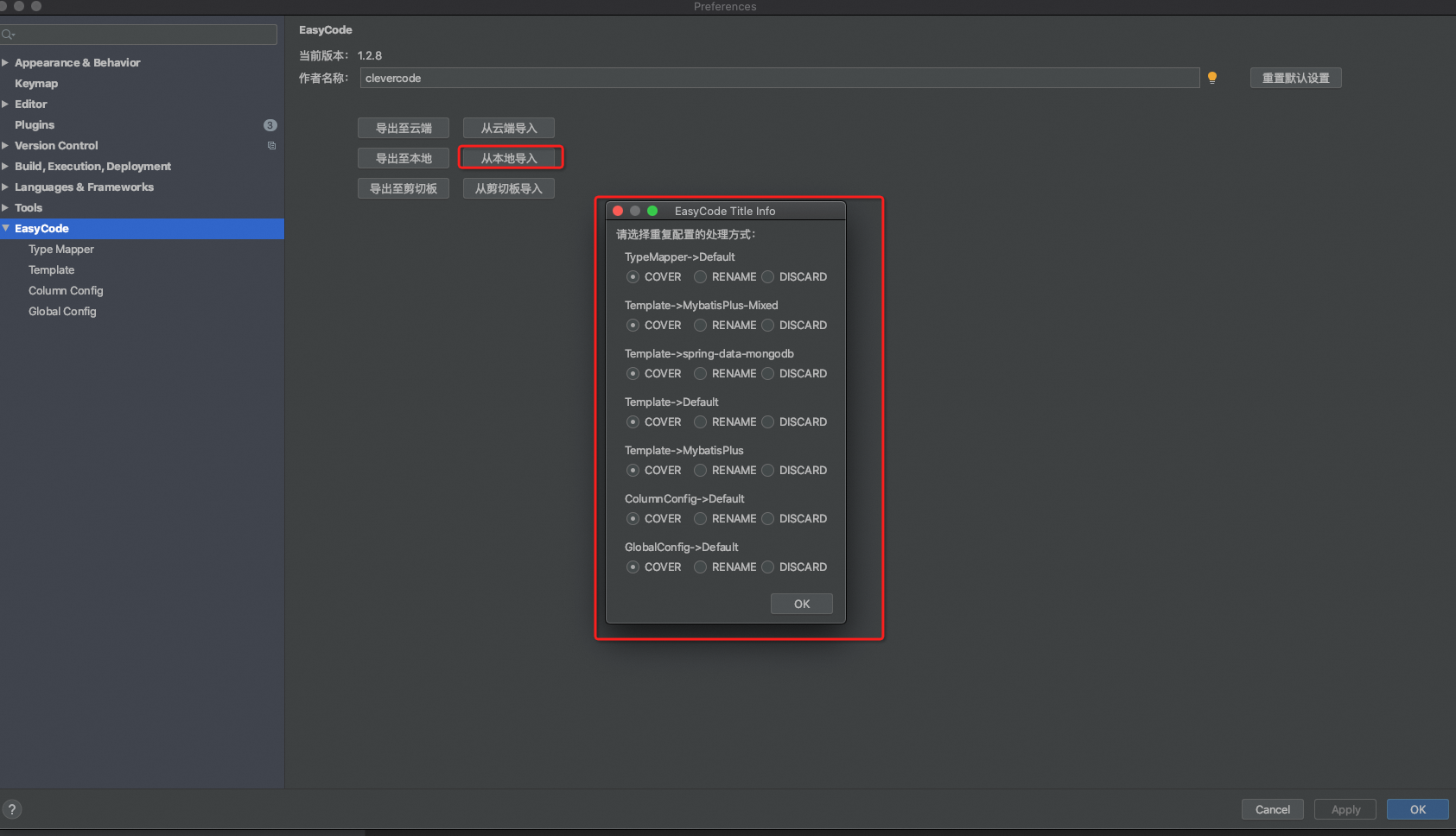Click 从本地导入 import button
This screenshot has width=1456, height=836.
tap(509, 158)
